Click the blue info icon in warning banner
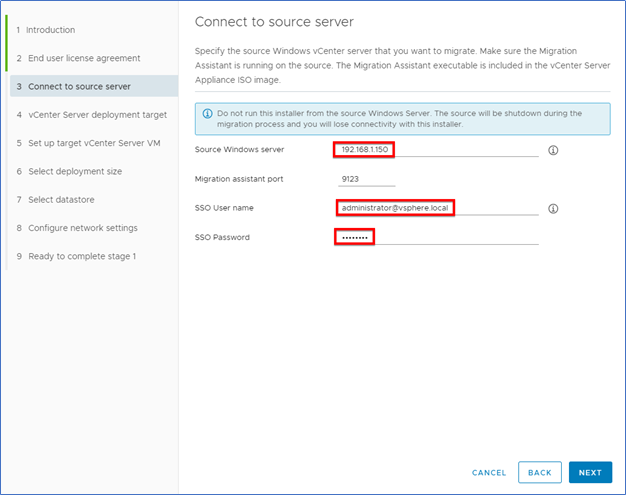This screenshot has height=495, width=626. pos(207,113)
